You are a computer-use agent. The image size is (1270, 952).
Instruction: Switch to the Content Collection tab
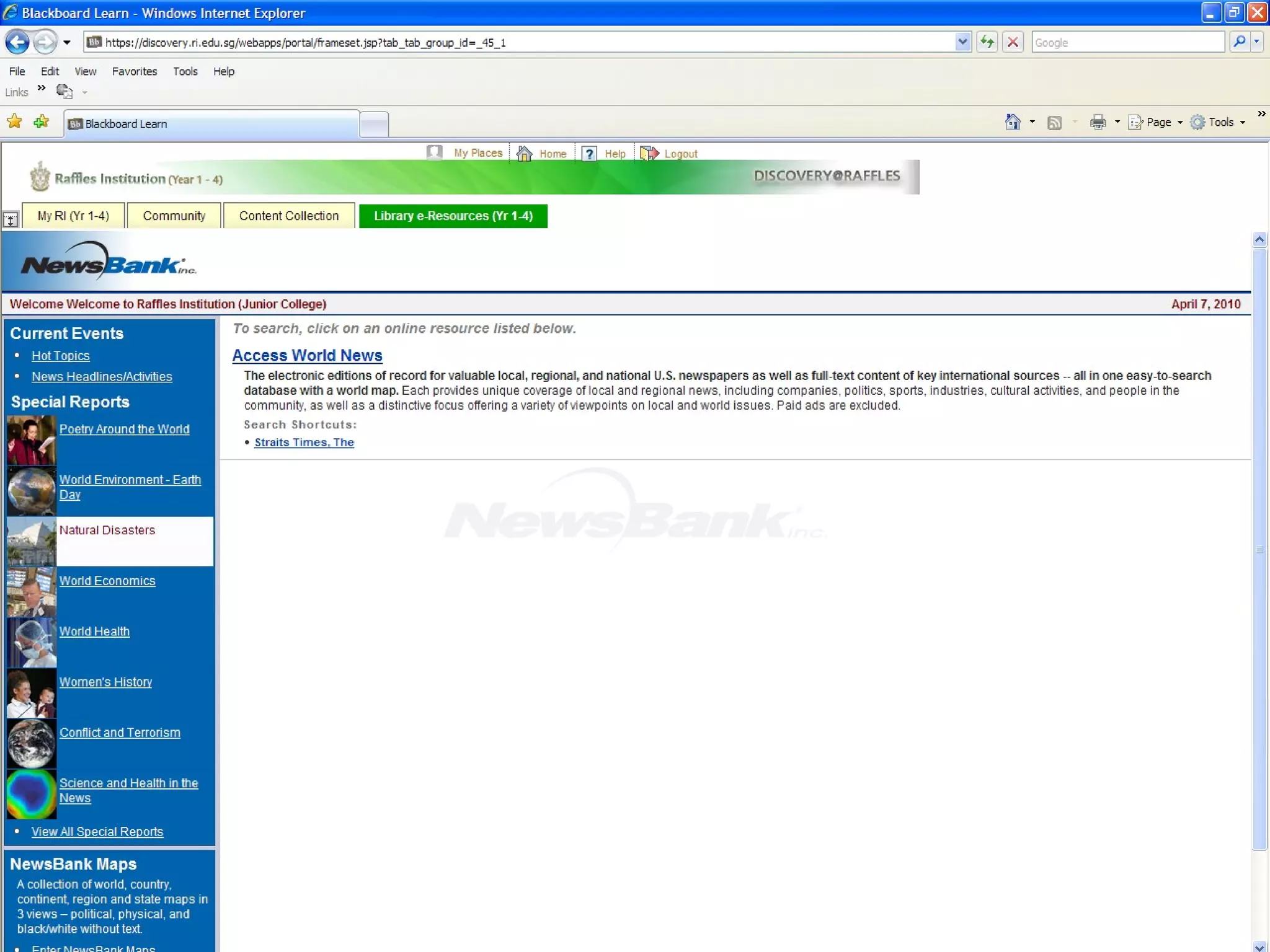(x=289, y=216)
